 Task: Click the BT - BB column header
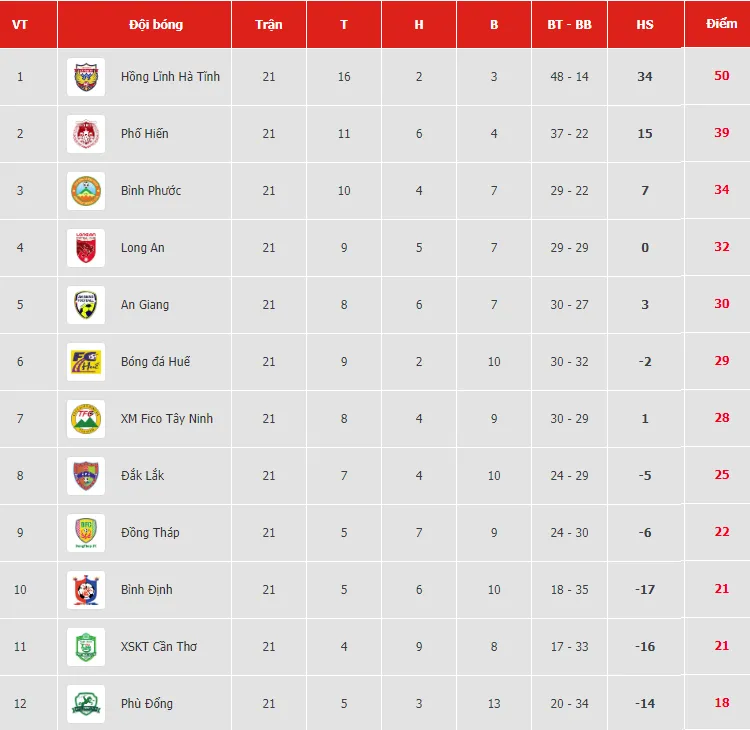pos(570,24)
